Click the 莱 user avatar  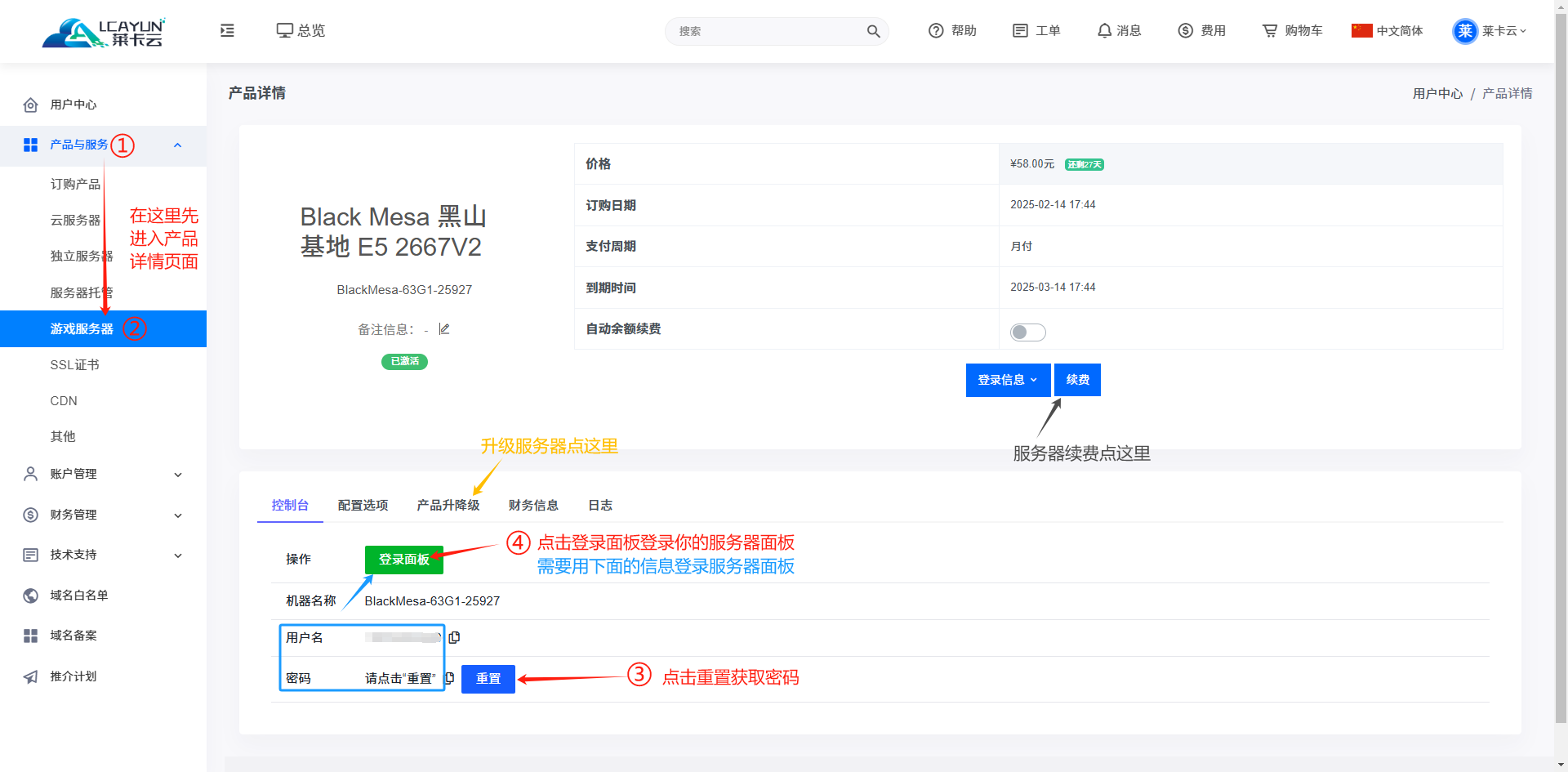(x=1465, y=31)
